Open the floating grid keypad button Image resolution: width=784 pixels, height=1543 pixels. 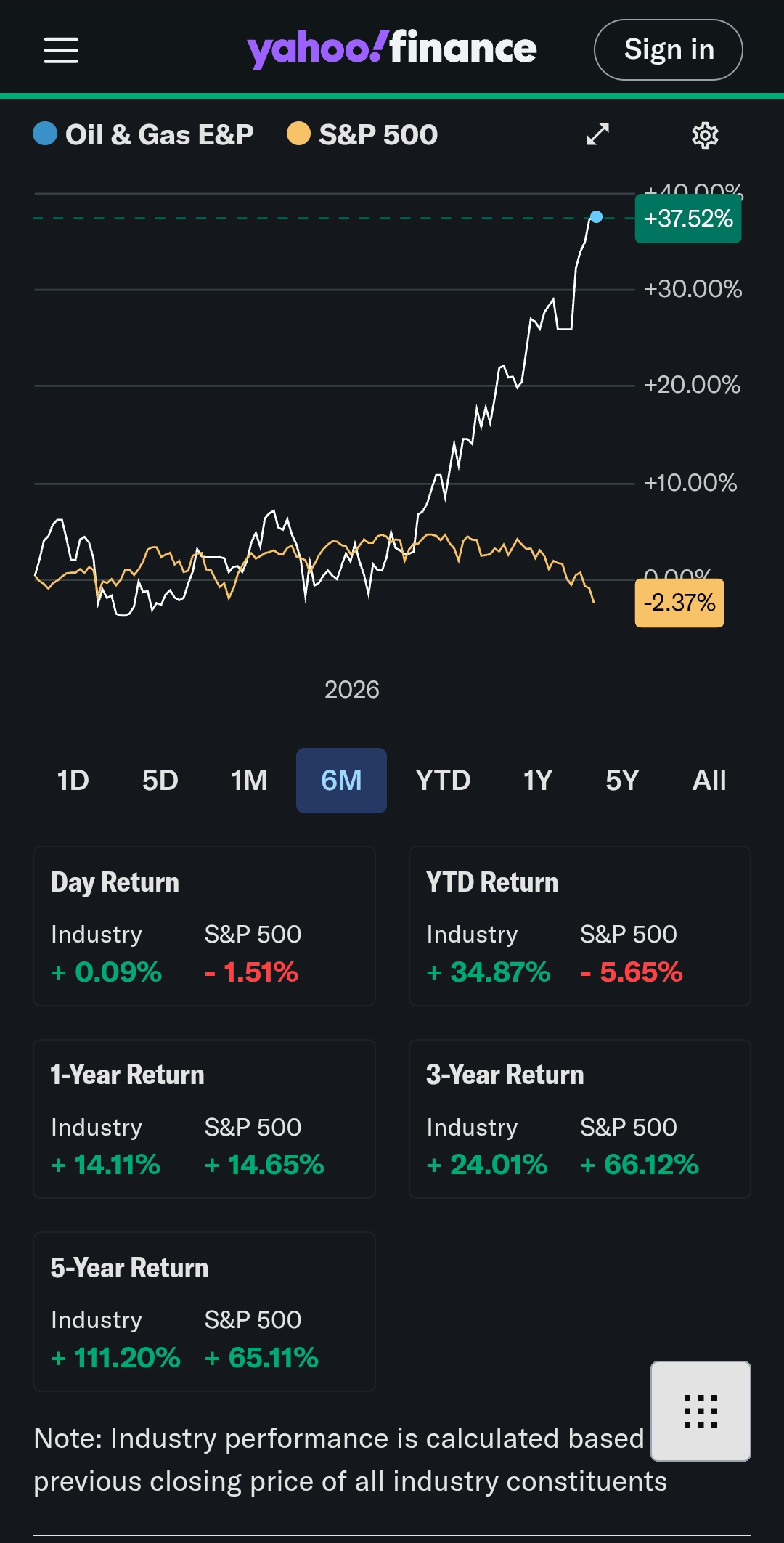701,1411
